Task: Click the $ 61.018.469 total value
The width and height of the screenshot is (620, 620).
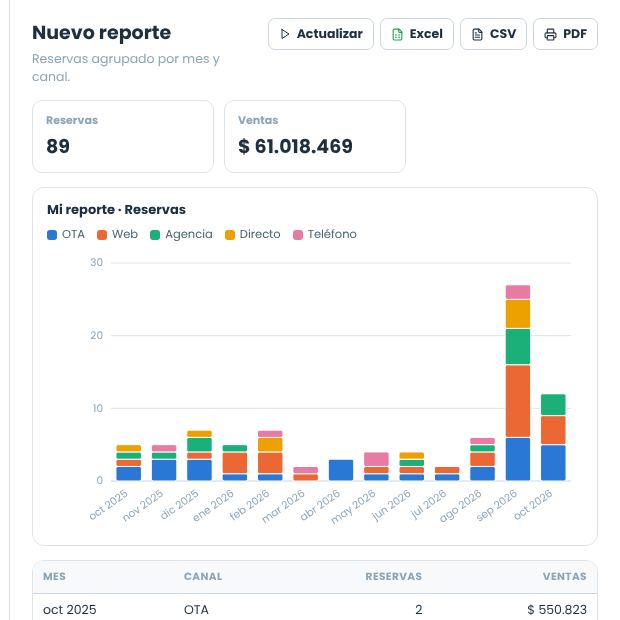Action: point(295,146)
